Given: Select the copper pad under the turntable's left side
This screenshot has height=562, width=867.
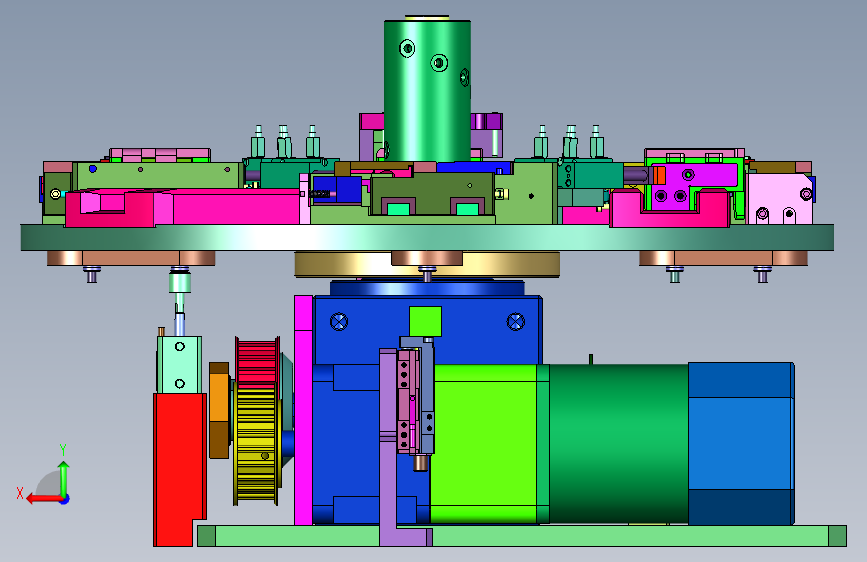Looking at the screenshot, I should (131, 258).
